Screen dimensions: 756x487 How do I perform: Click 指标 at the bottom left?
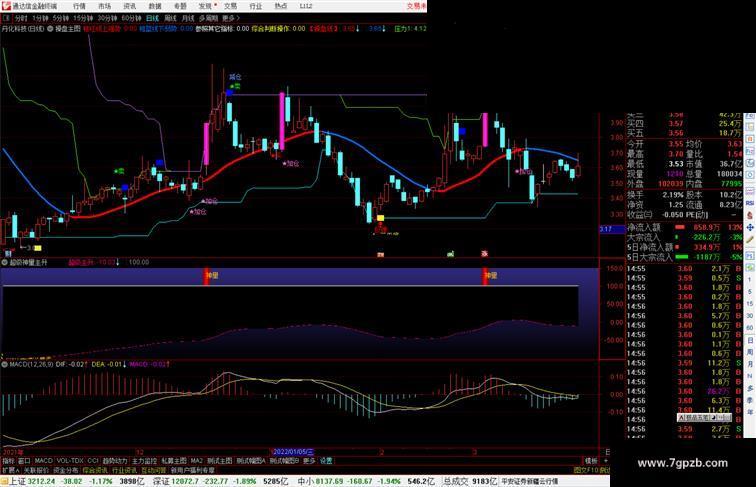click(8, 461)
